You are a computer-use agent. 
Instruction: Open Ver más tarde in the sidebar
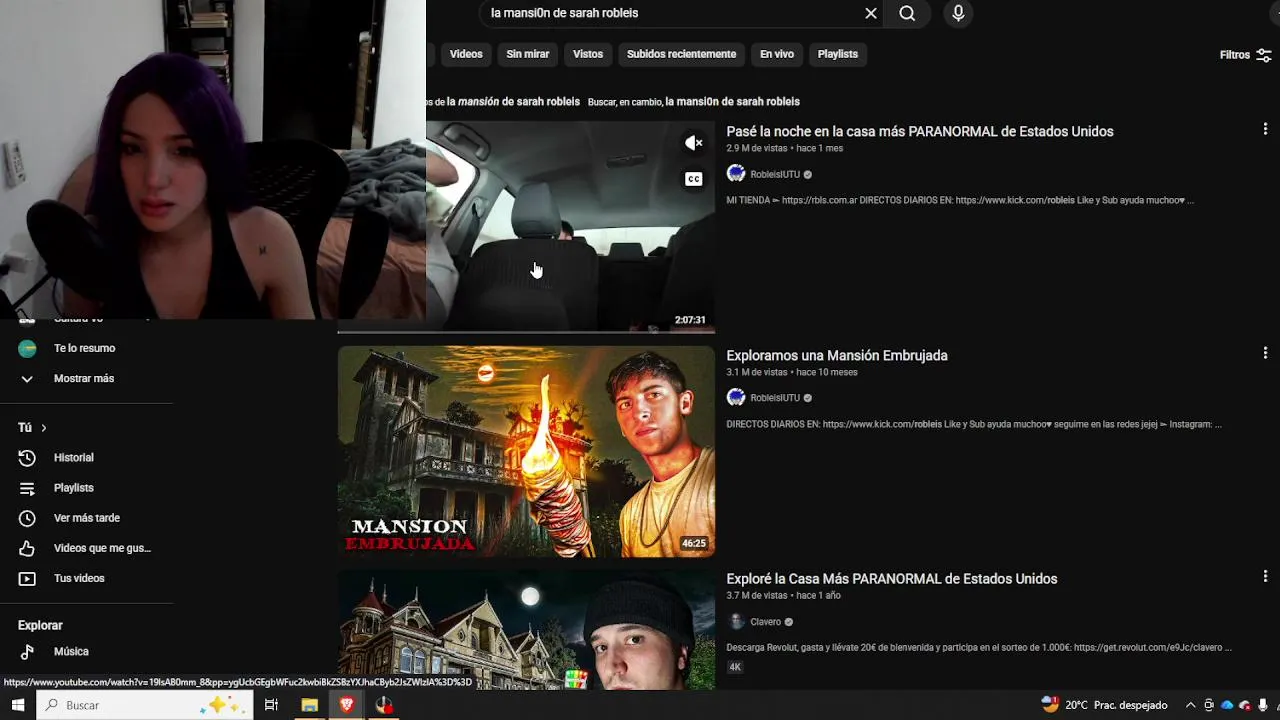tap(86, 517)
